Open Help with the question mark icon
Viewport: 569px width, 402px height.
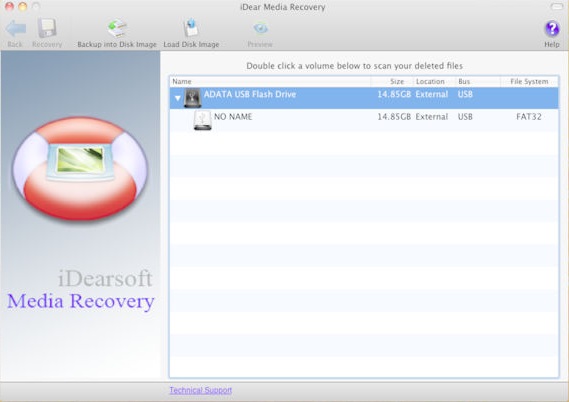click(552, 29)
